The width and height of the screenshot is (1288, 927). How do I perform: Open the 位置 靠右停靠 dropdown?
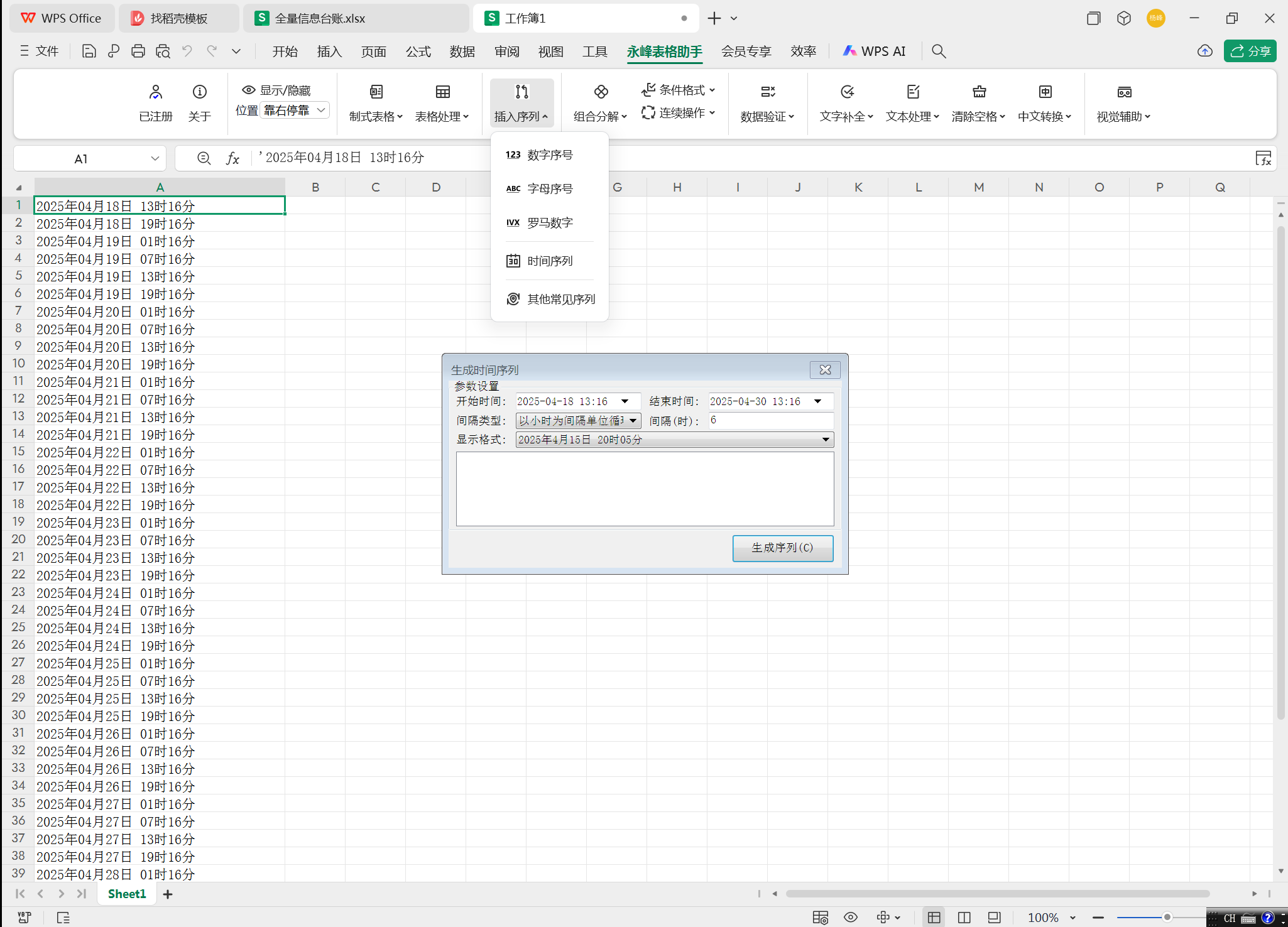coord(294,109)
